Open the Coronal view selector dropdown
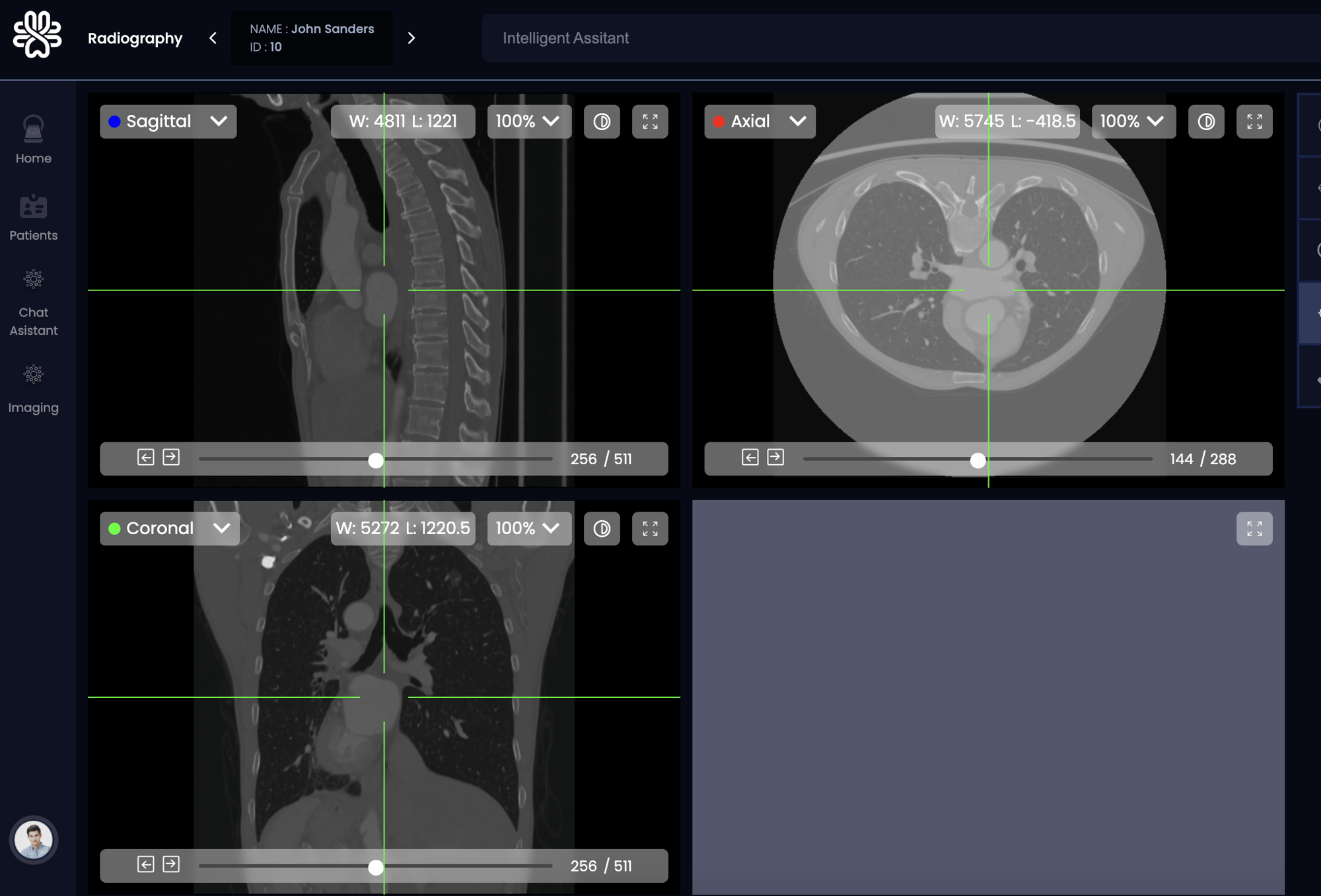 tap(170, 528)
